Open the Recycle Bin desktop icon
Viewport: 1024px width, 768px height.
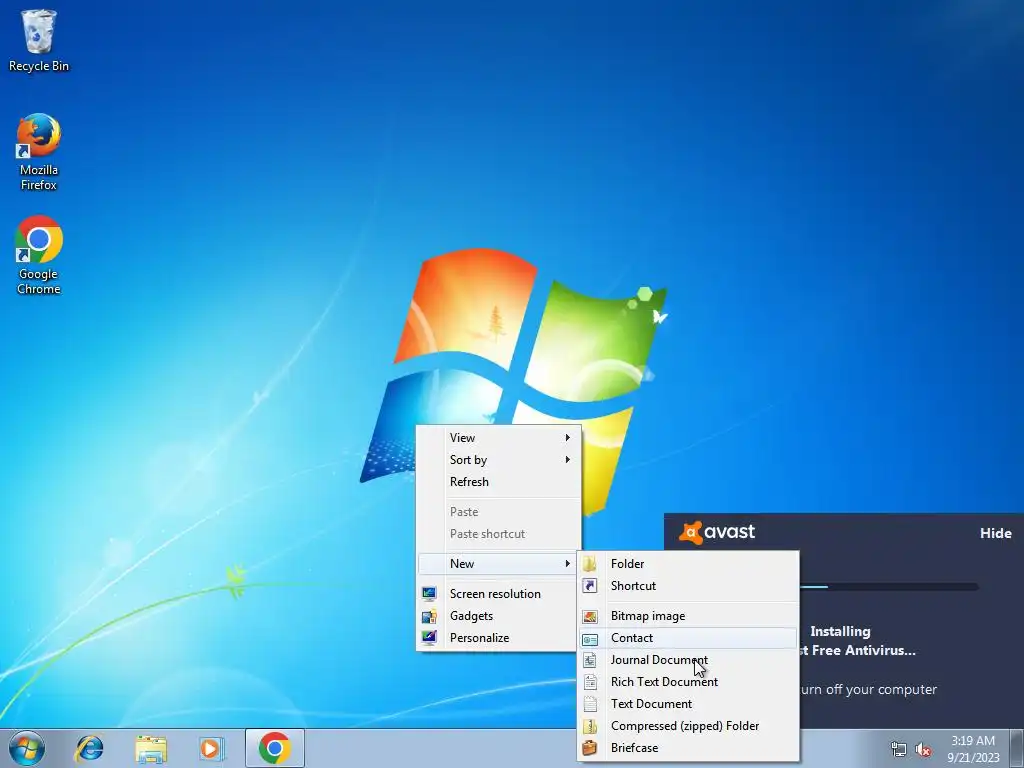tap(39, 40)
